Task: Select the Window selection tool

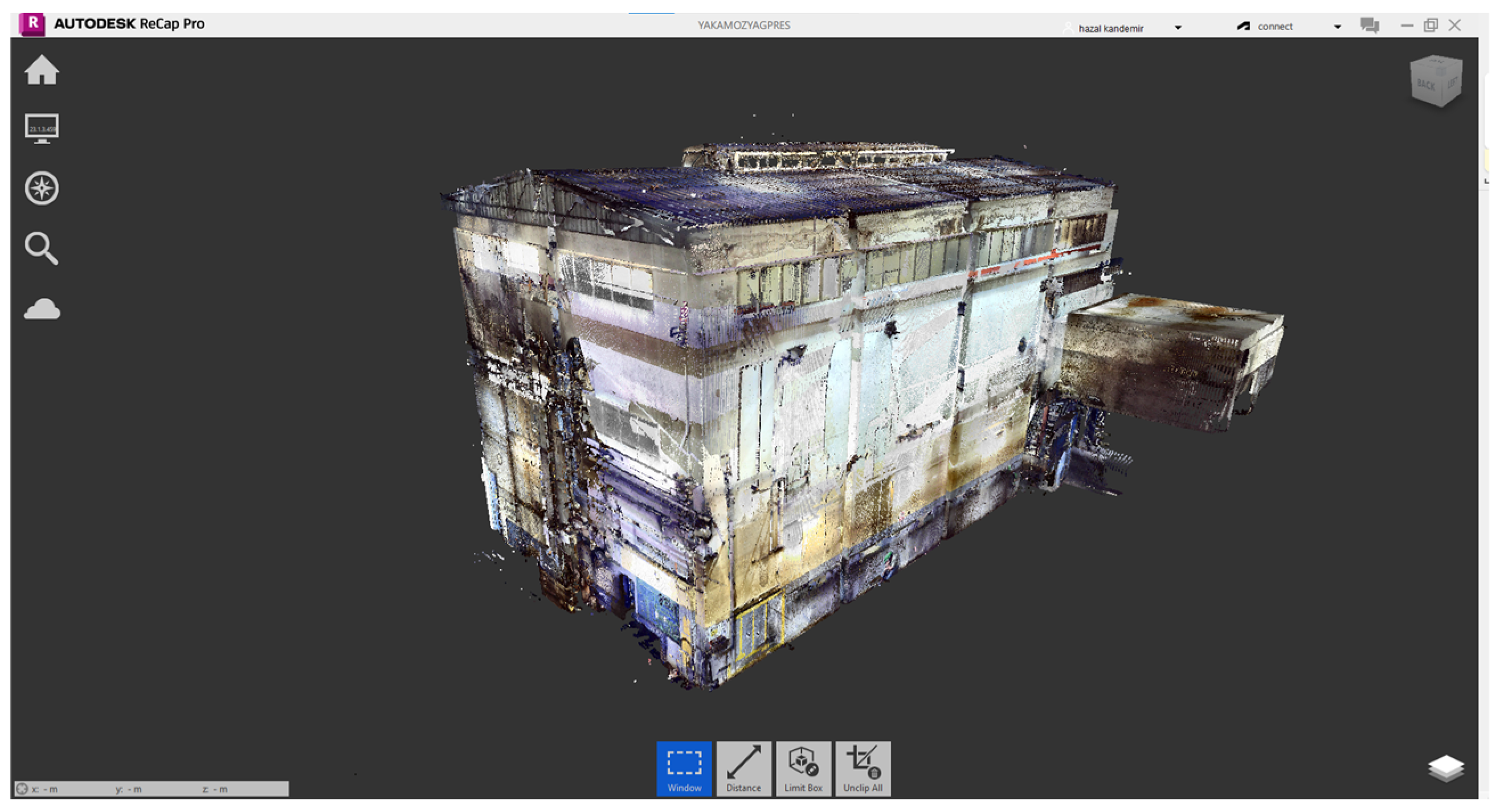Action: click(684, 768)
